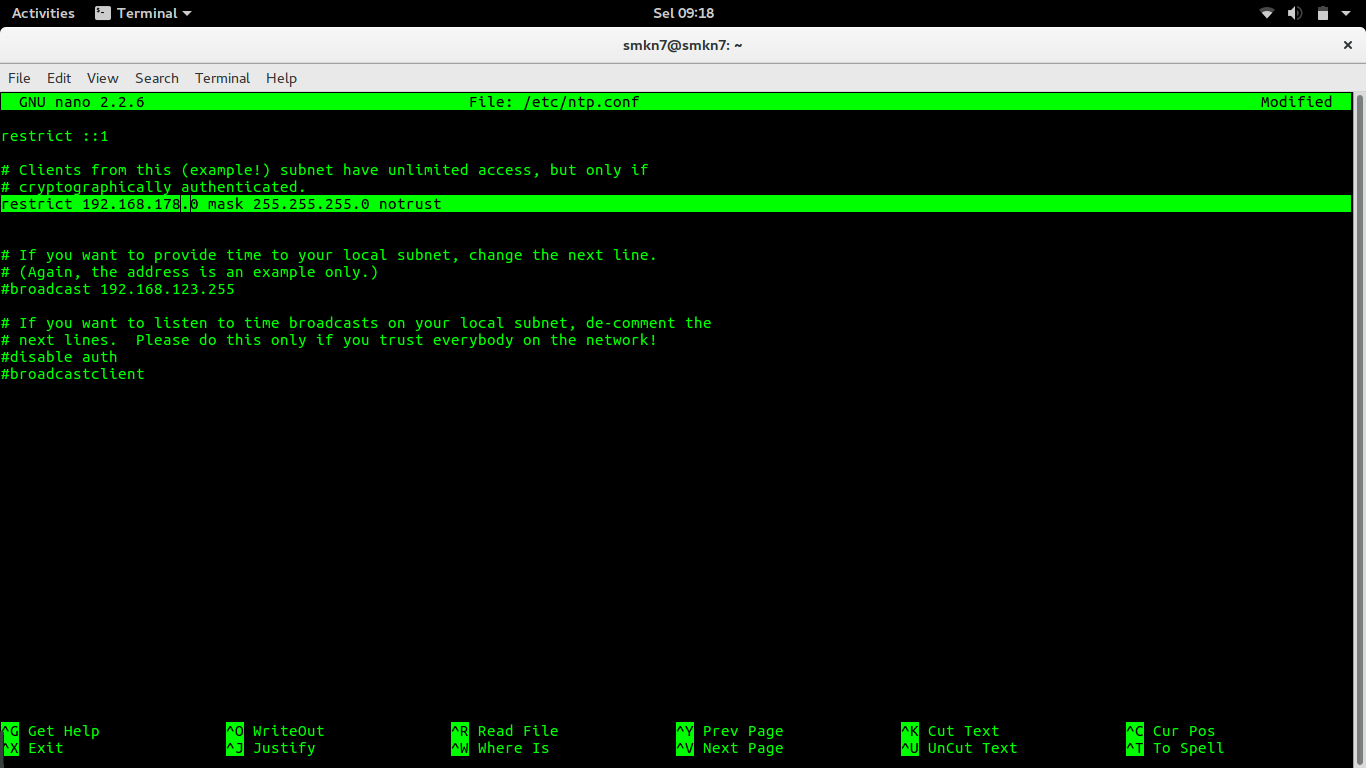Viewport: 1366px width, 768px height.
Task: Open the File menu
Action: (x=19, y=78)
